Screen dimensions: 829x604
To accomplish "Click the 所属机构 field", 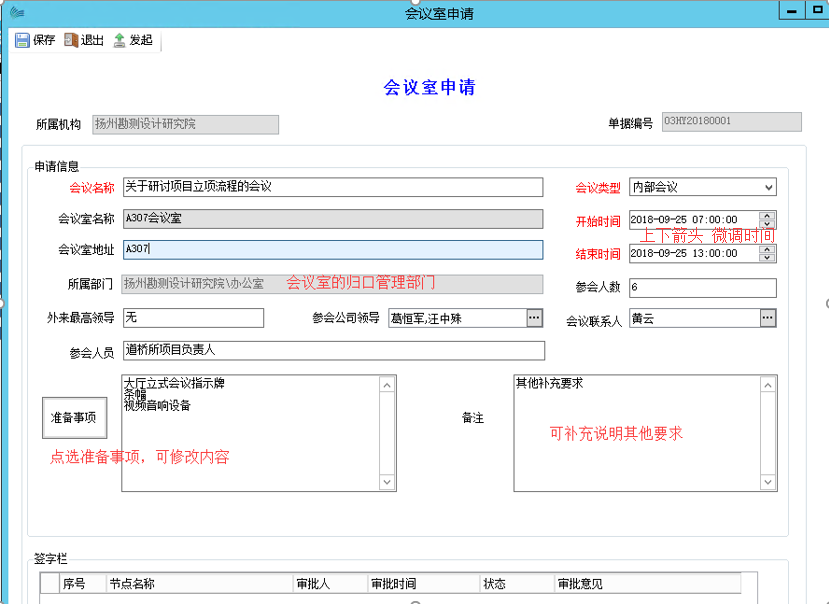I will click(x=186, y=125).
